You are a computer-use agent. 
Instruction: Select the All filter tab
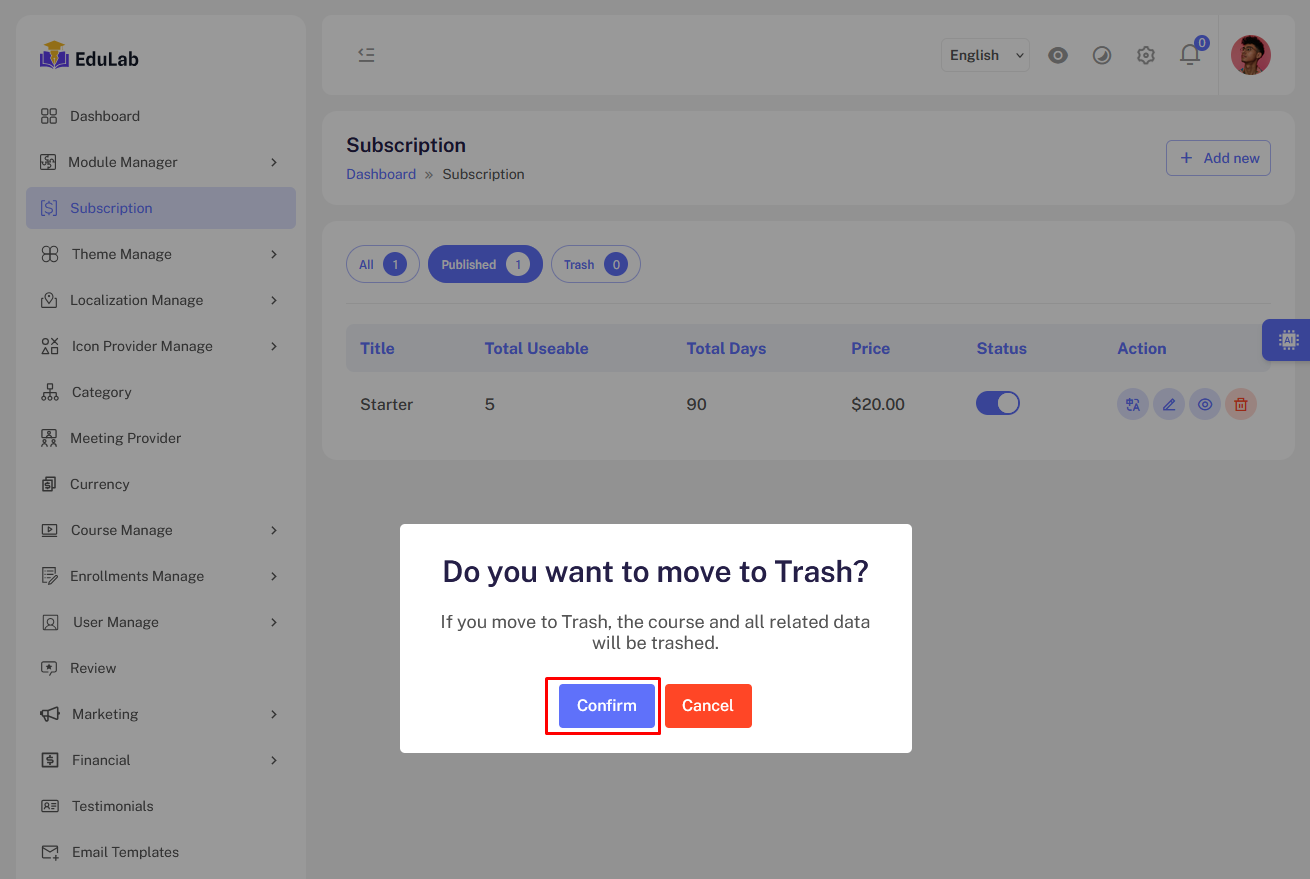(382, 265)
